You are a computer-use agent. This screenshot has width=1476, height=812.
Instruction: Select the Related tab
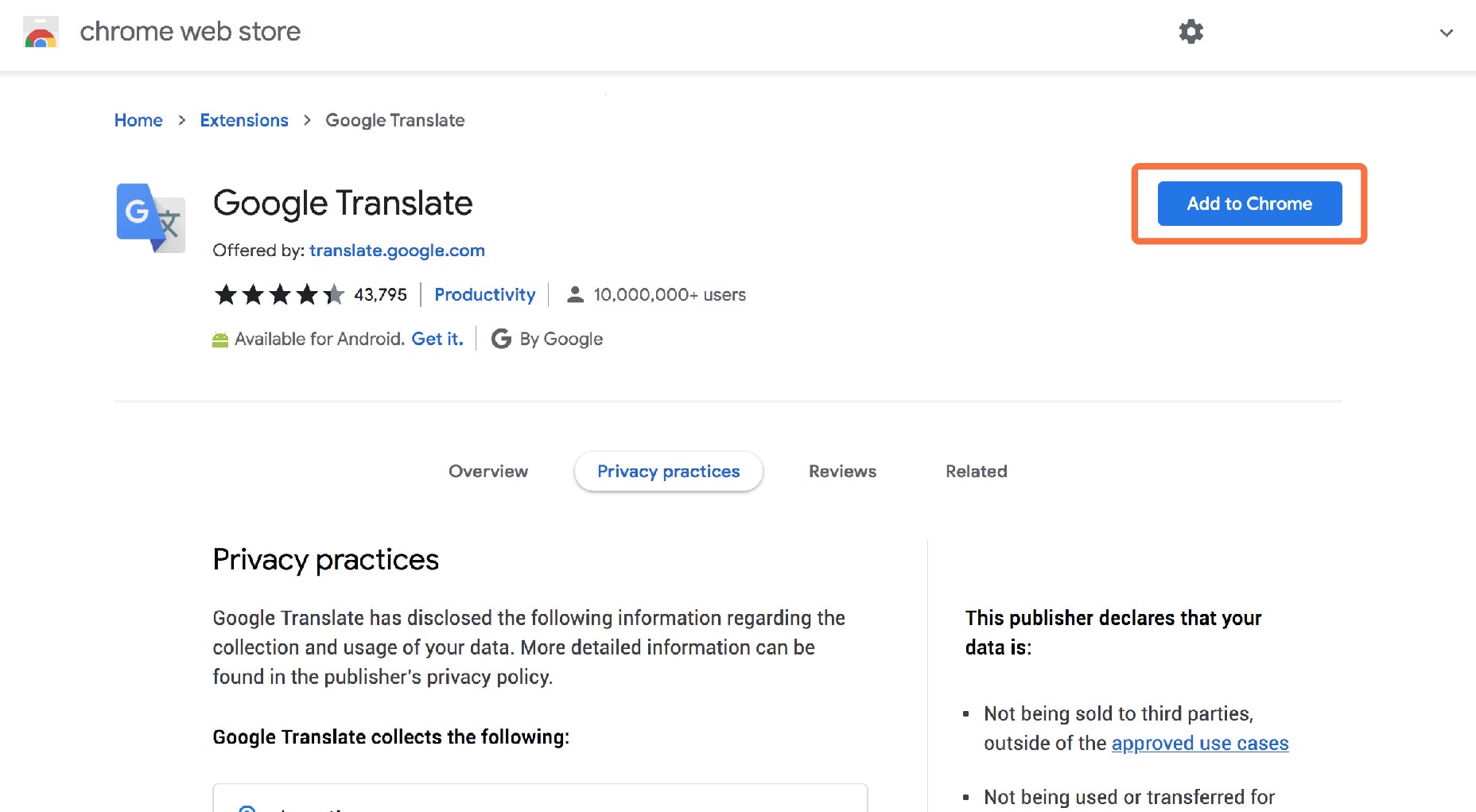(976, 472)
